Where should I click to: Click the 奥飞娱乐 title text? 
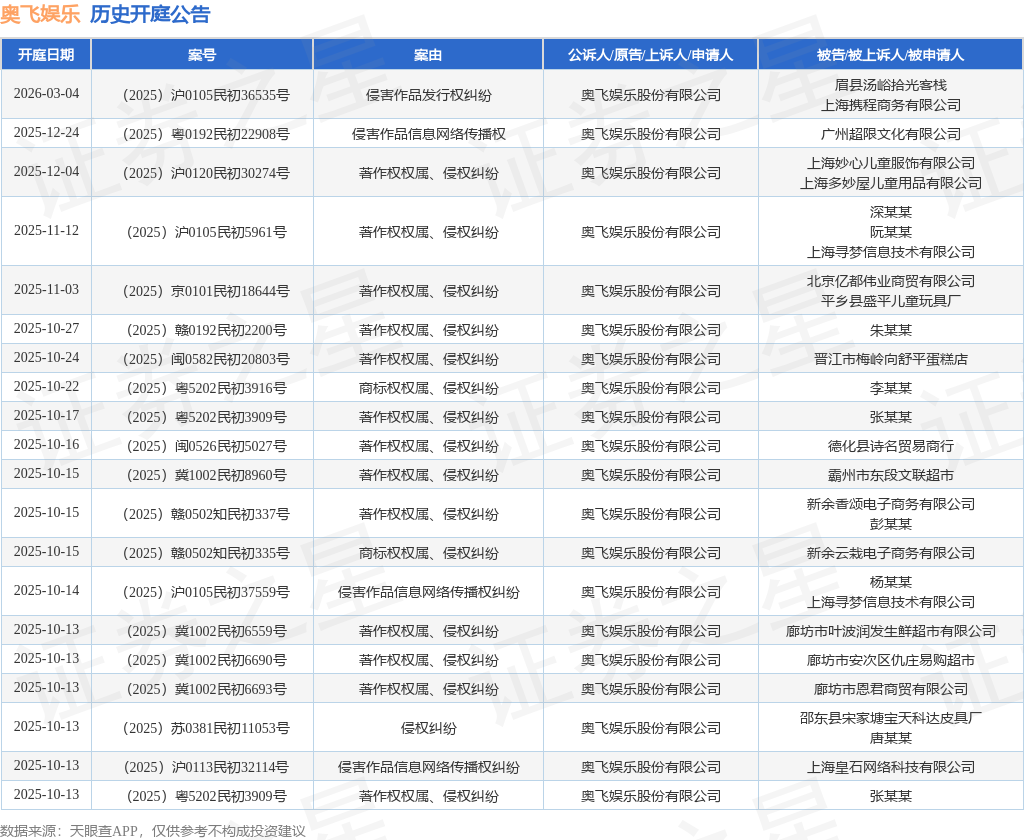[40, 14]
